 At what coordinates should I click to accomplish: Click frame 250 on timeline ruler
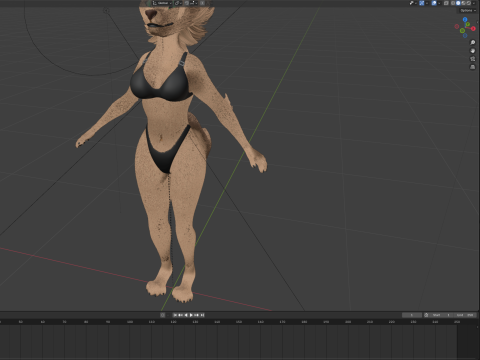(x=457, y=322)
